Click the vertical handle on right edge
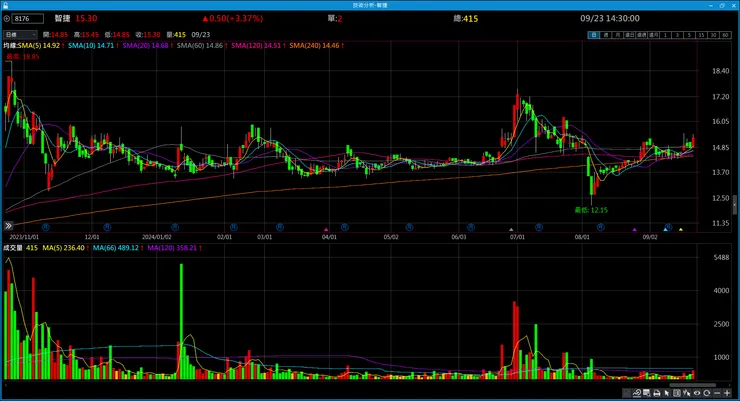The height and width of the screenshot is (401, 740). pos(734,204)
